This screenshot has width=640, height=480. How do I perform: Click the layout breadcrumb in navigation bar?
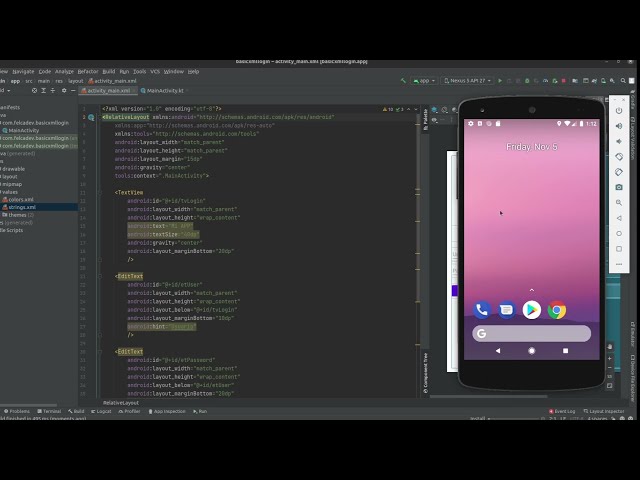click(76, 81)
